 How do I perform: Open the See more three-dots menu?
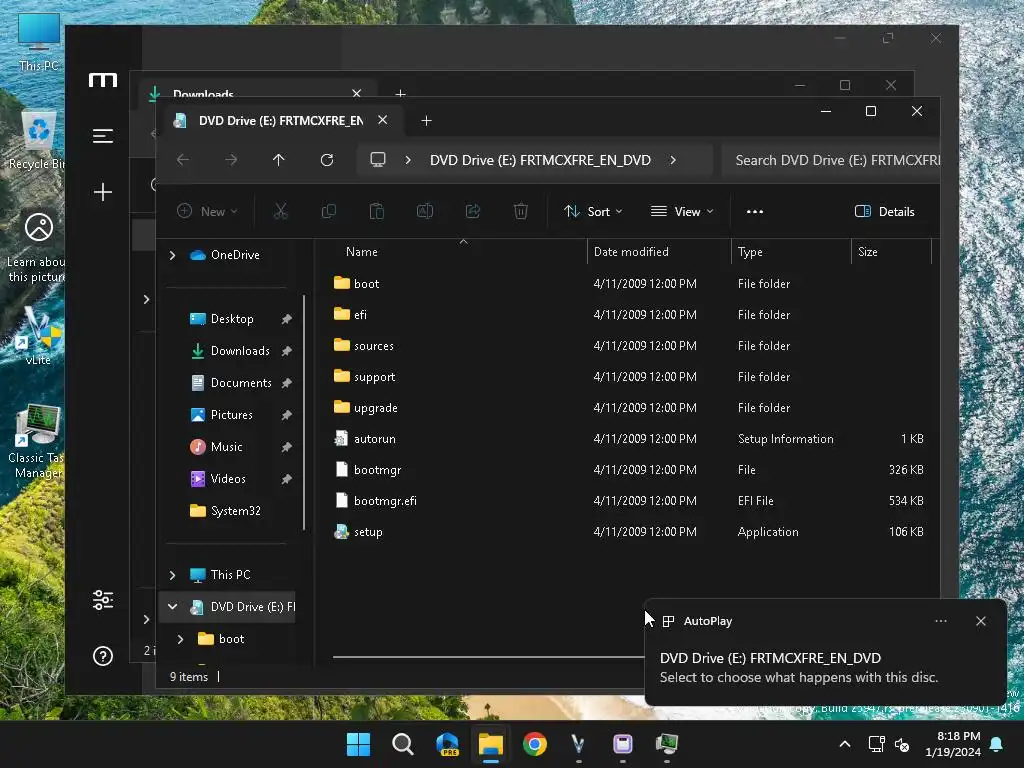click(x=755, y=212)
